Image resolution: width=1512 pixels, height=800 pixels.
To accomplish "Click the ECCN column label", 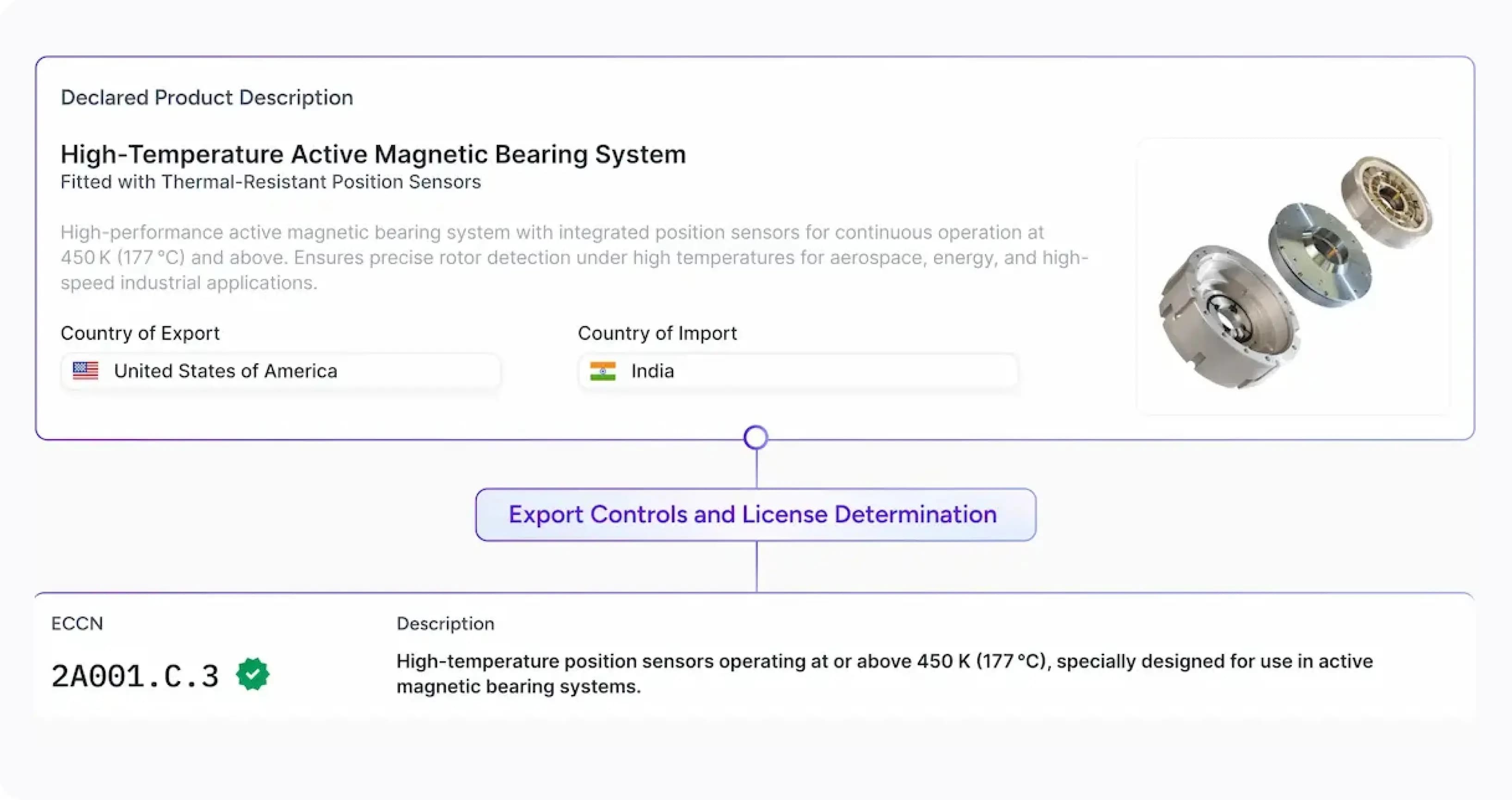I will pos(77,623).
